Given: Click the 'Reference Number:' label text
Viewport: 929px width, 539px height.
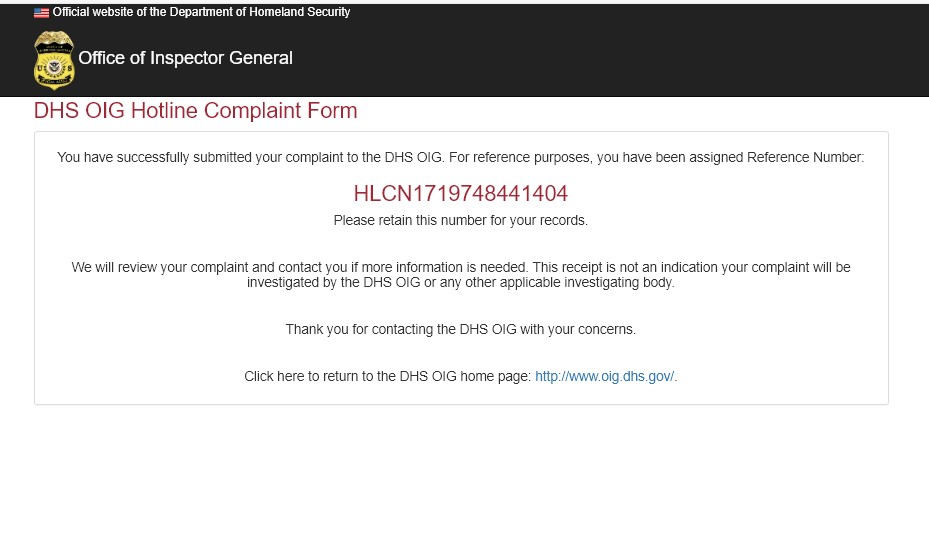Looking at the screenshot, I should point(805,158).
